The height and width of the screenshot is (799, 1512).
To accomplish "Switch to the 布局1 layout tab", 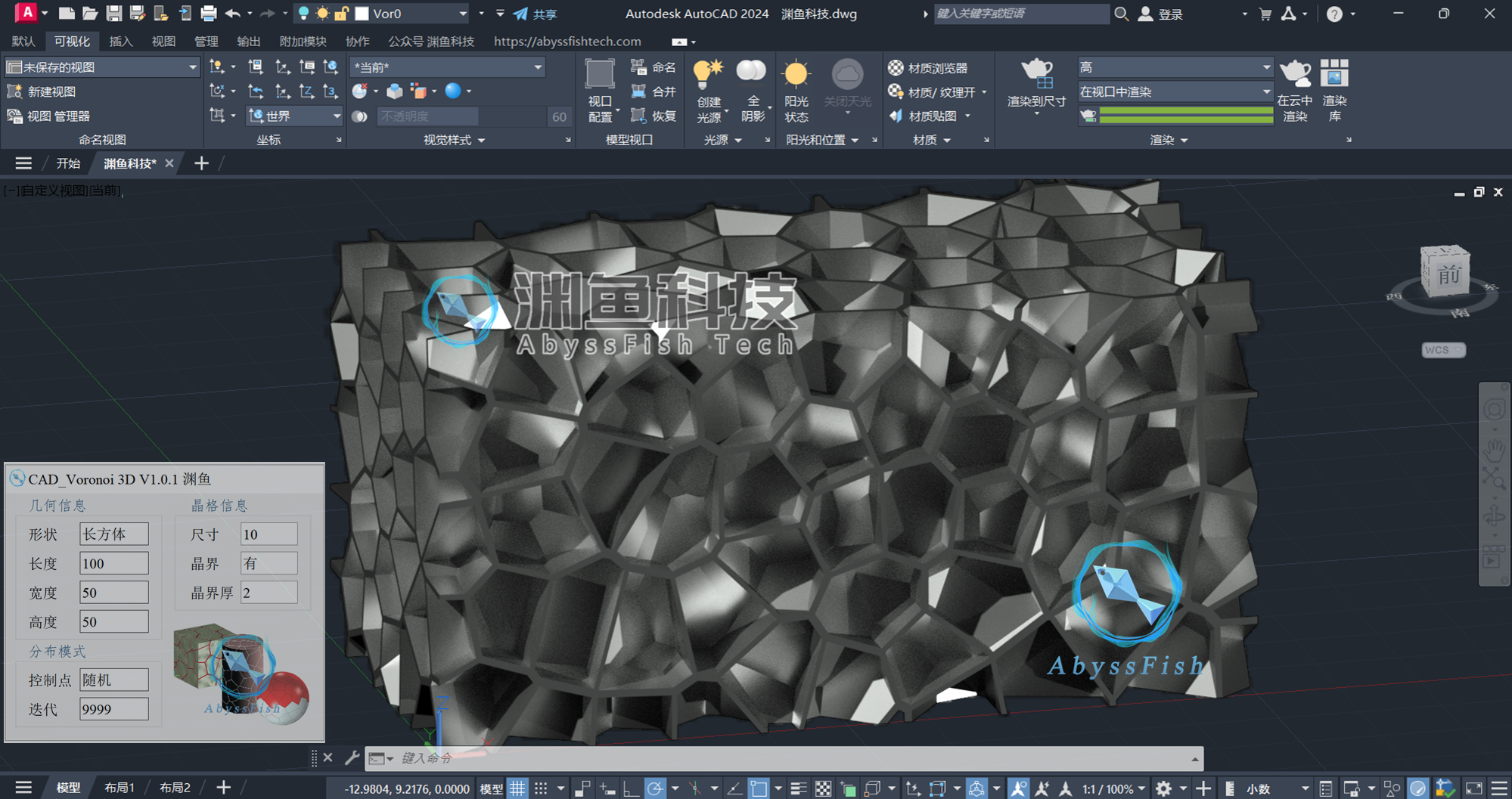I will point(120,788).
